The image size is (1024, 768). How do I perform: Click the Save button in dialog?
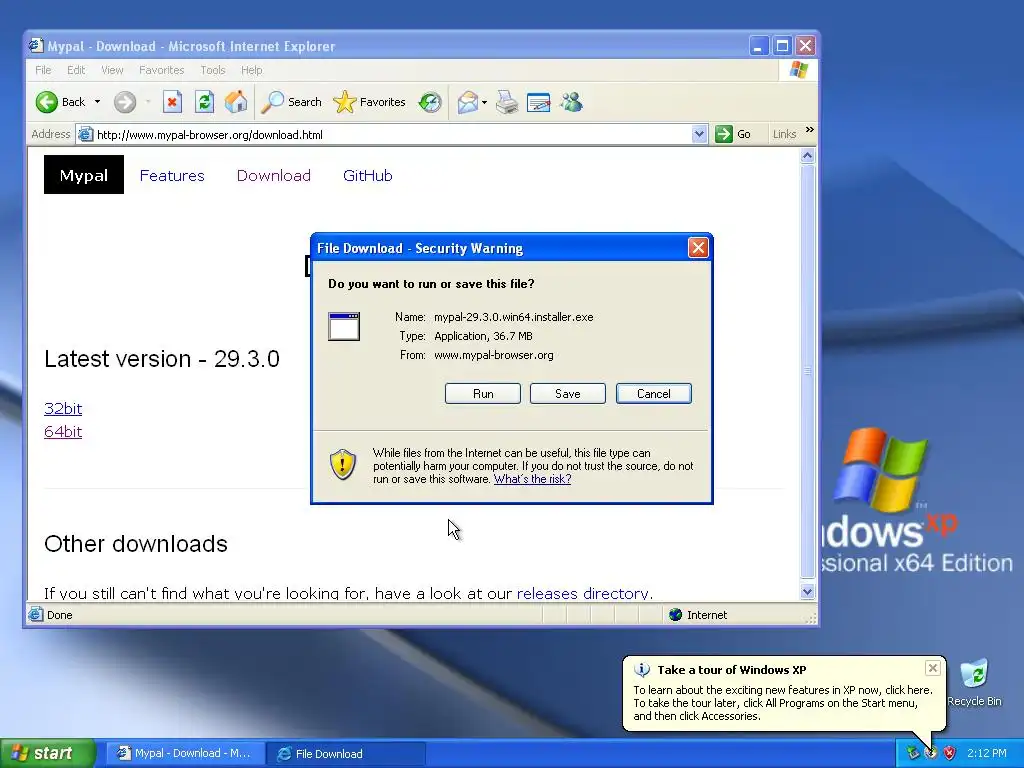point(568,394)
